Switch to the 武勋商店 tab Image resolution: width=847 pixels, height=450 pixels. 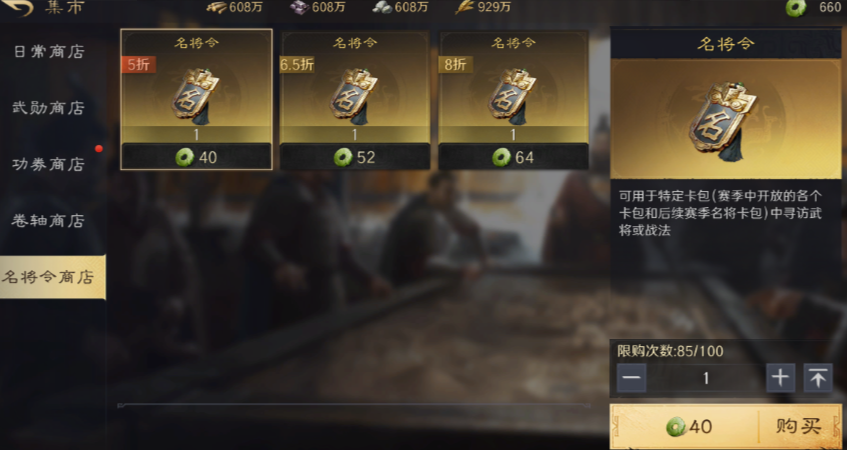click(x=49, y=108)
